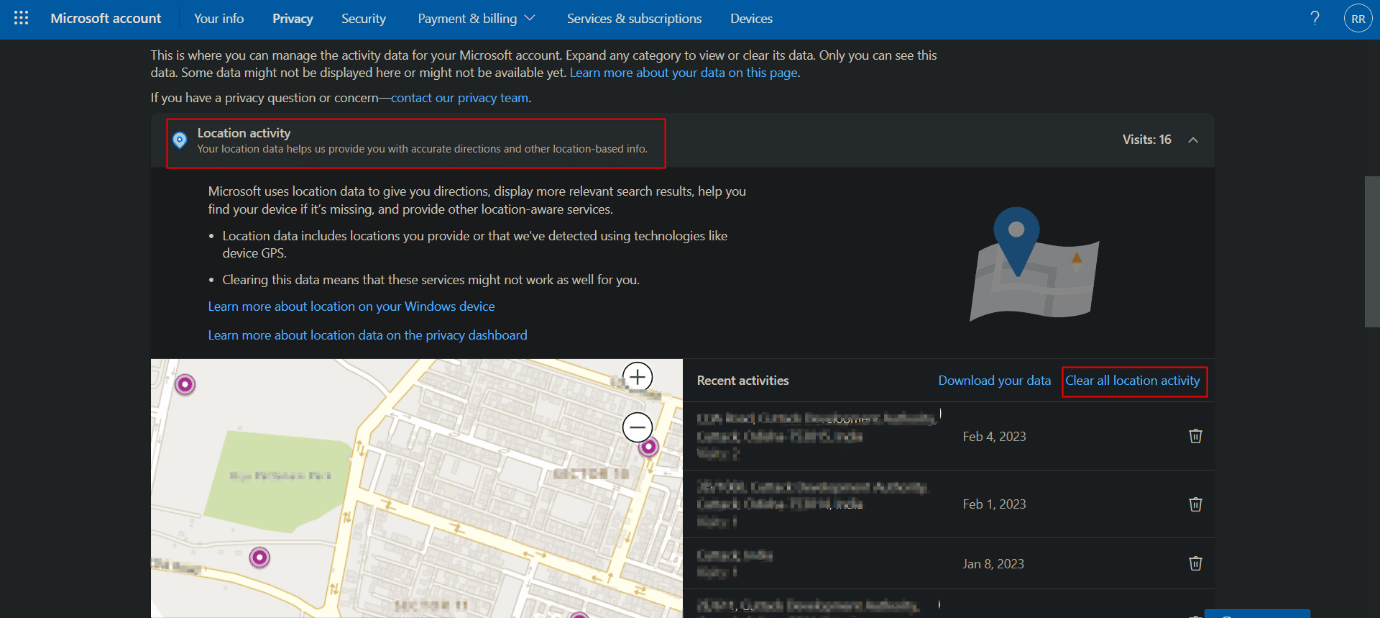Image resolution: width=1380 pixels, height=618 pixels.
Task: Switch to the Security tab
Action: coord(363,18)
